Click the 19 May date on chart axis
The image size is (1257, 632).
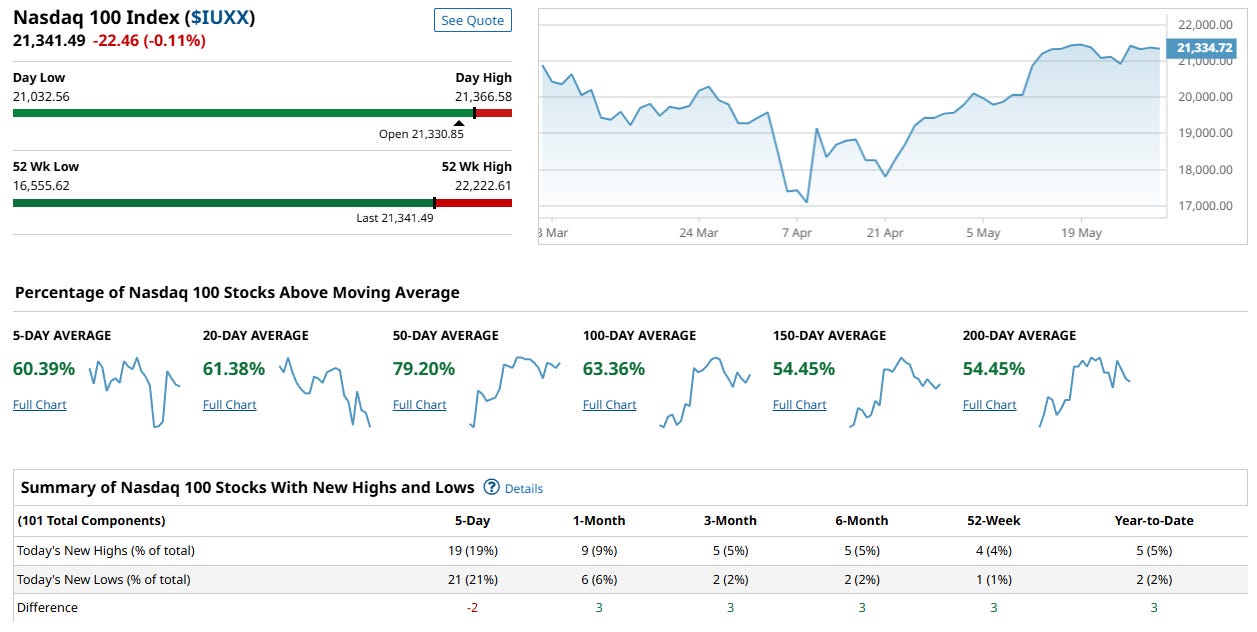(1081, 233)
